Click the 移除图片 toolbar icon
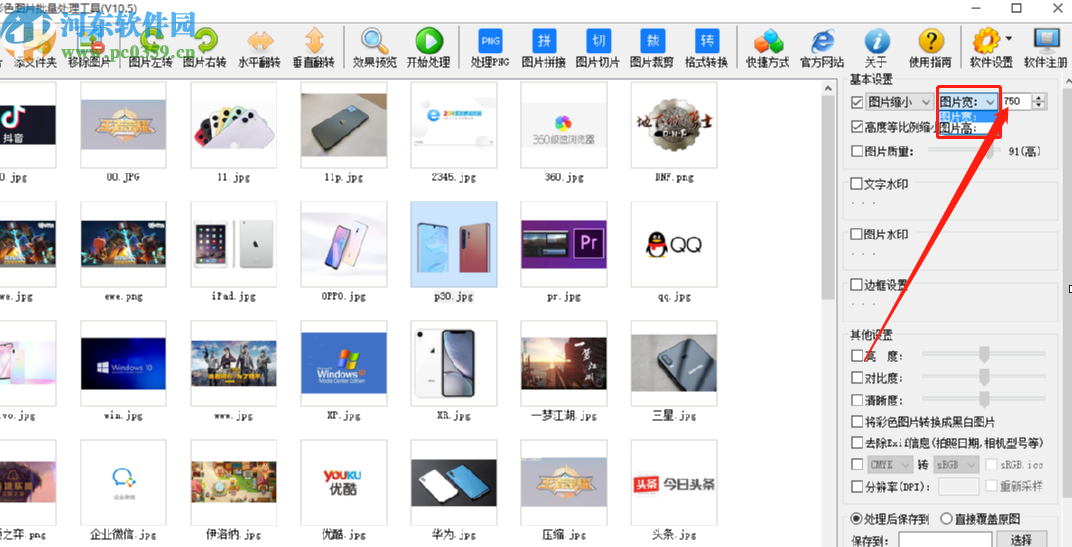1072x547 pixels. 89,49
